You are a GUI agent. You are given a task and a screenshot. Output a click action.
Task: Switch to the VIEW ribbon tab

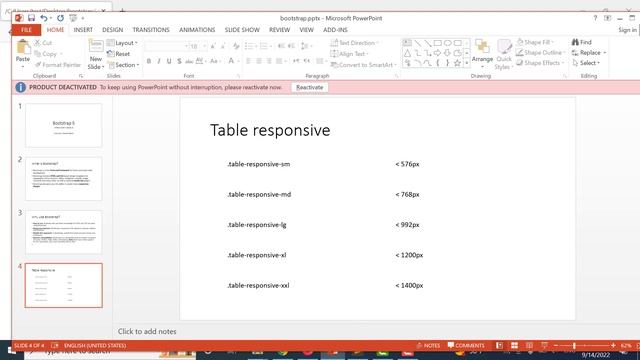point(307,30)
